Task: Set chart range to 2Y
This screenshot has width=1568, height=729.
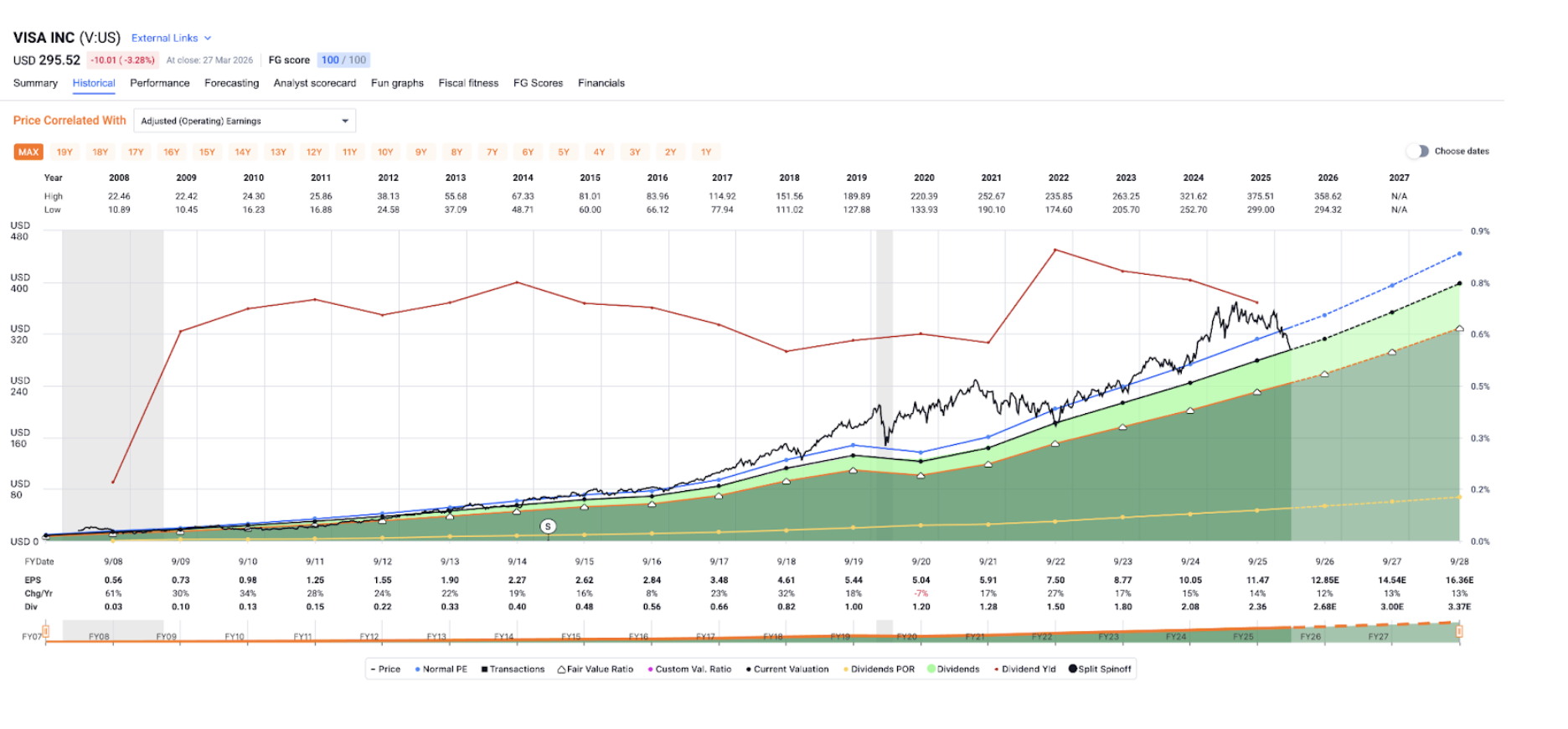Action: coord(670,152)
